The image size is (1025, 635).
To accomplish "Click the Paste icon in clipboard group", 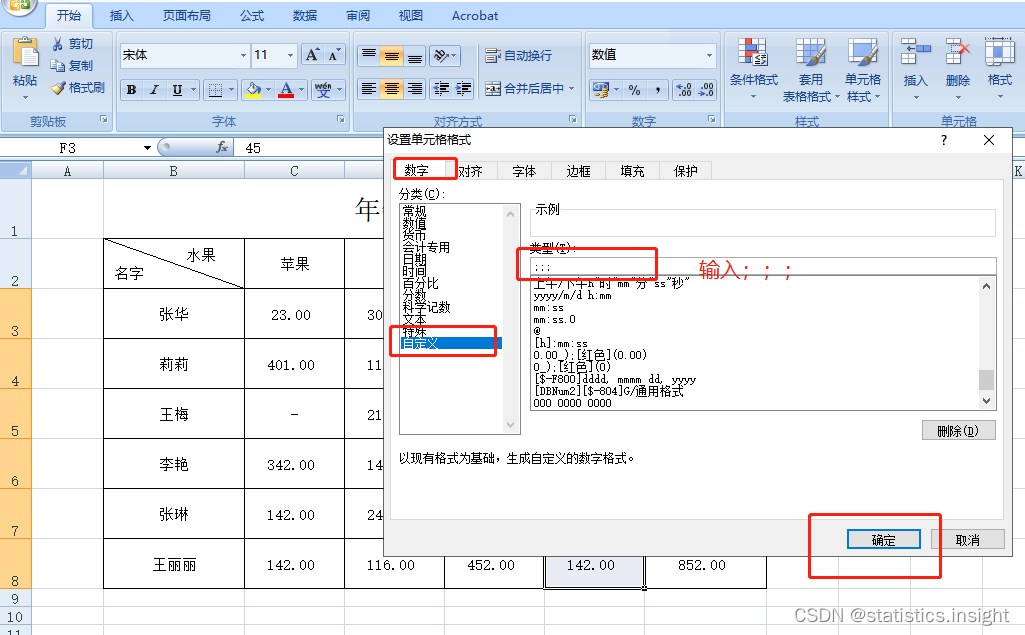I will click(25, 53).
